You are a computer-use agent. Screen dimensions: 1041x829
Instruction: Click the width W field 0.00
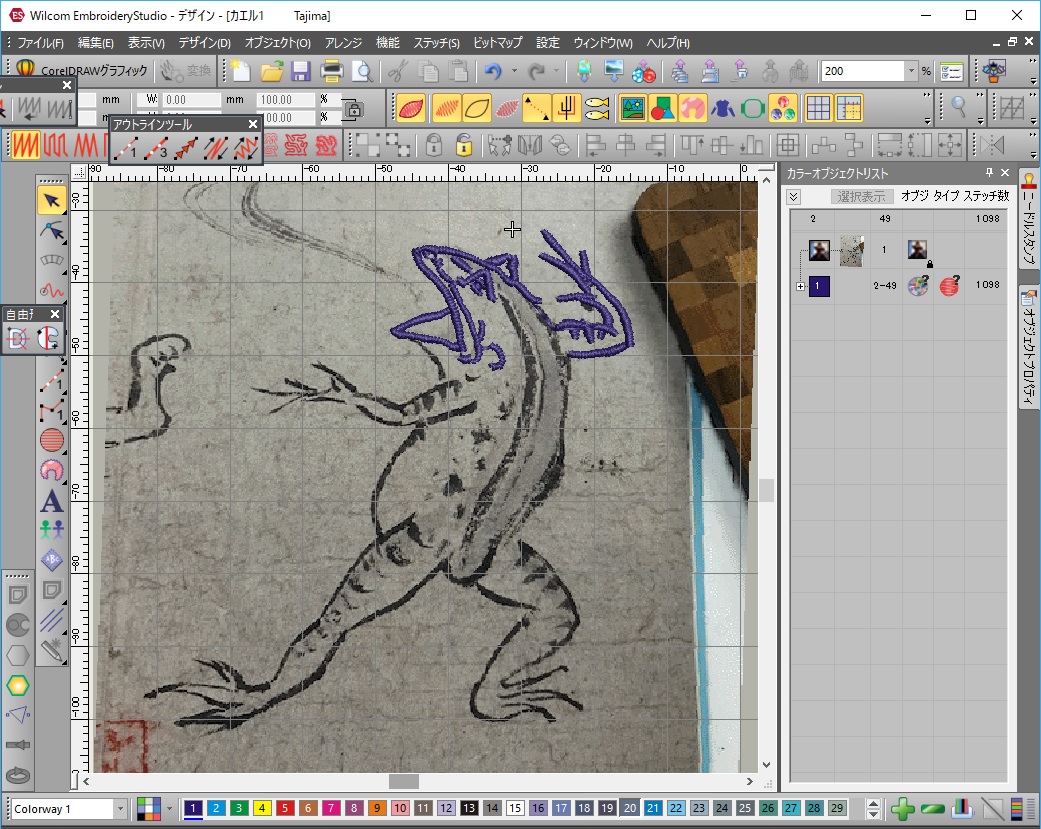coord(191,100)
